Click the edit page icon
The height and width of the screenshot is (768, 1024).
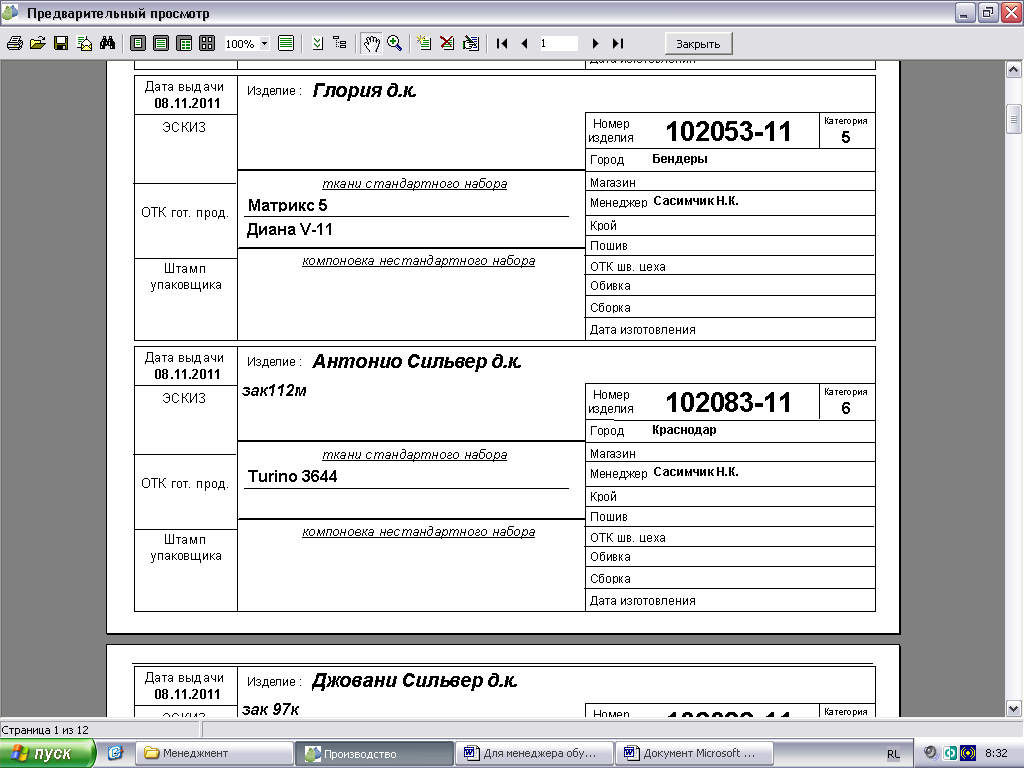[x=471, y=43]
